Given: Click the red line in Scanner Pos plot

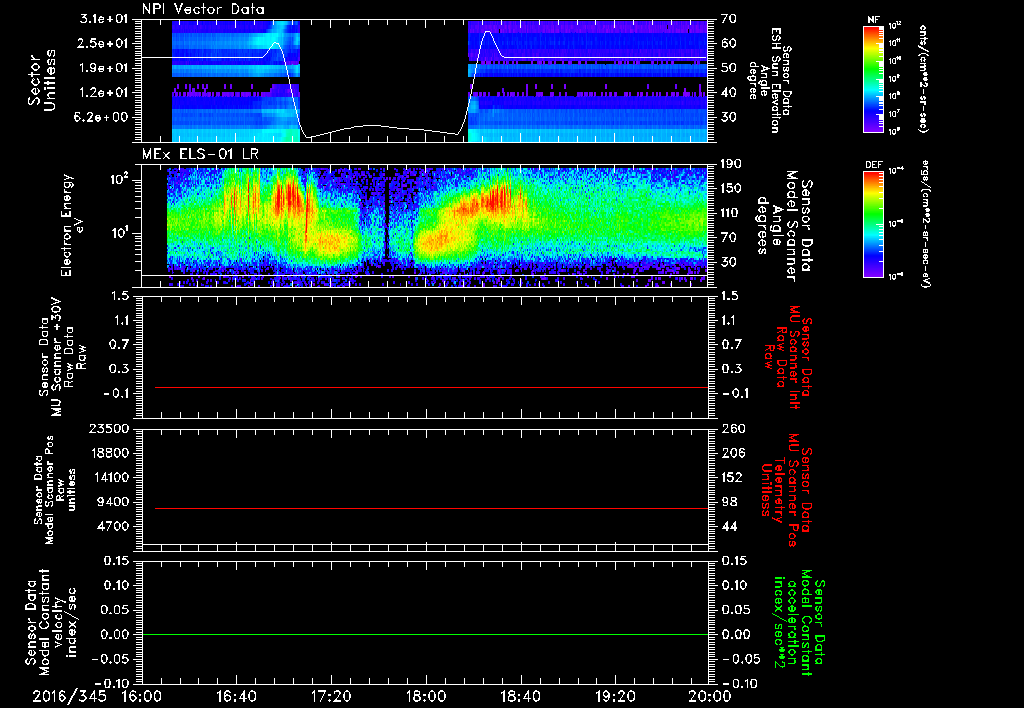Looking at the screenshot, I should pos(431,508).
